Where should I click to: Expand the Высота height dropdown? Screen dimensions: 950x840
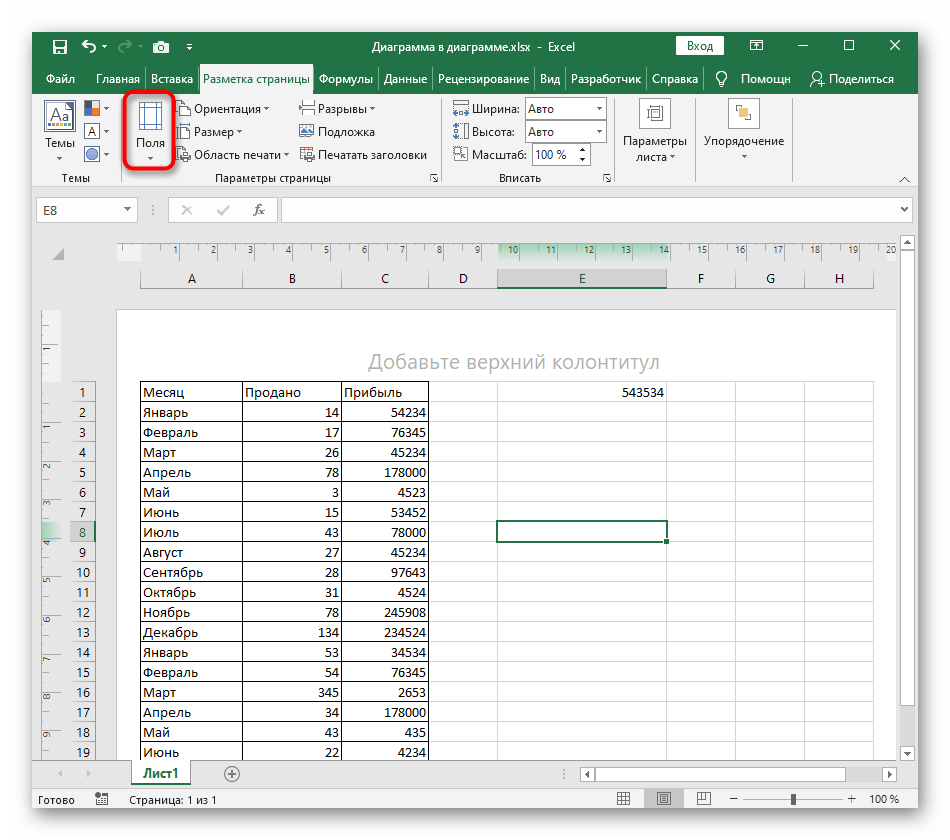(599, 132)
